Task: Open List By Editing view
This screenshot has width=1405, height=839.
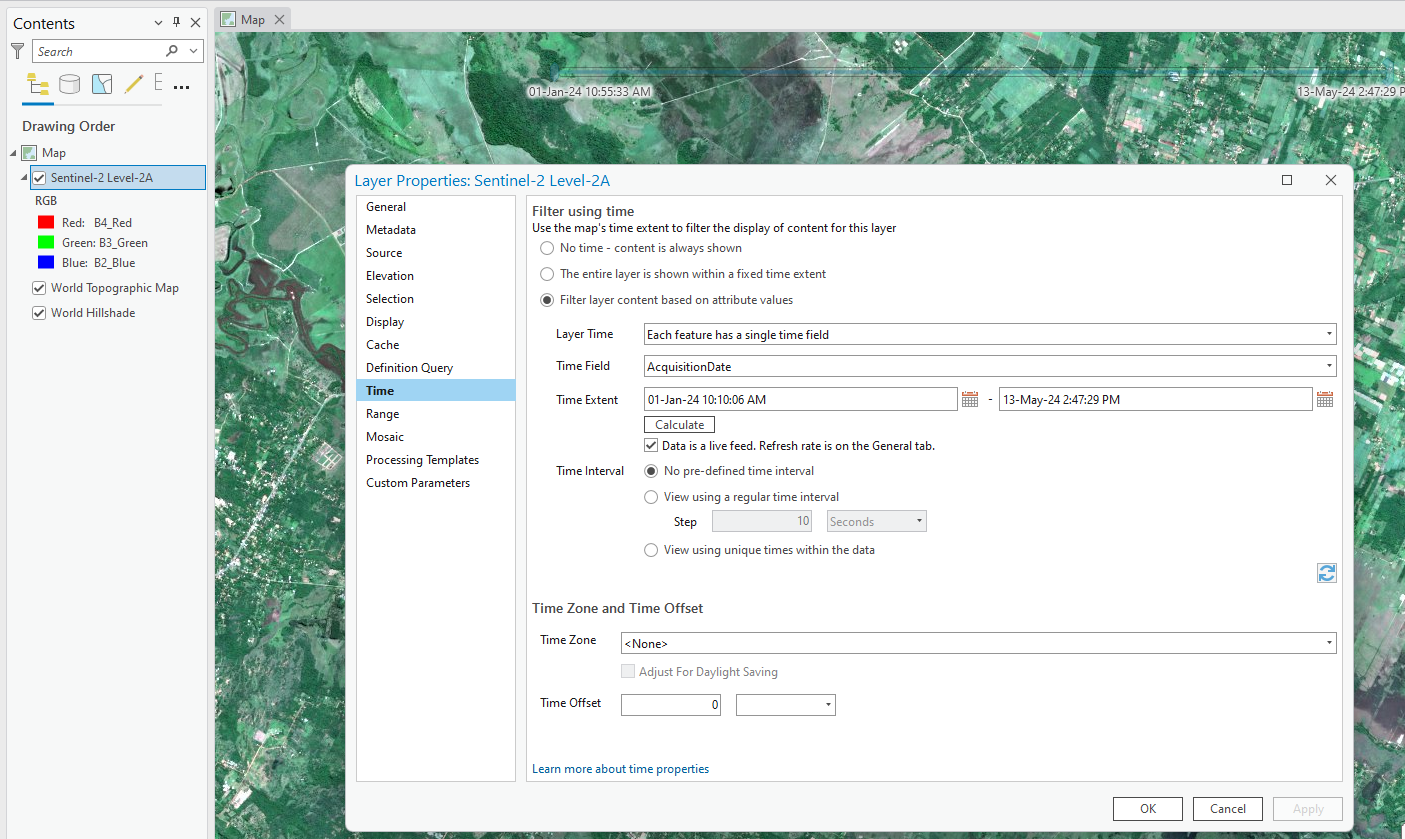Action: (133, 84)
